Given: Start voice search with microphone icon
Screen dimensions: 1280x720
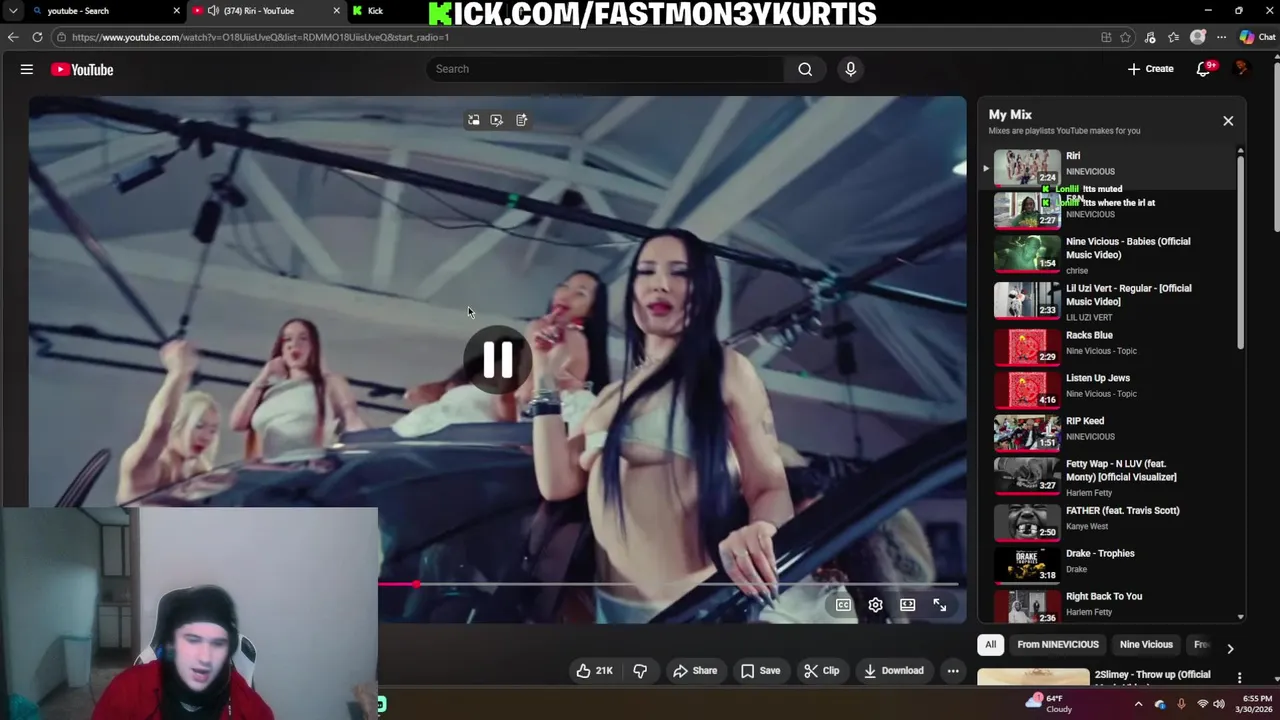Looking at the screenshot, I should [851, 69].
